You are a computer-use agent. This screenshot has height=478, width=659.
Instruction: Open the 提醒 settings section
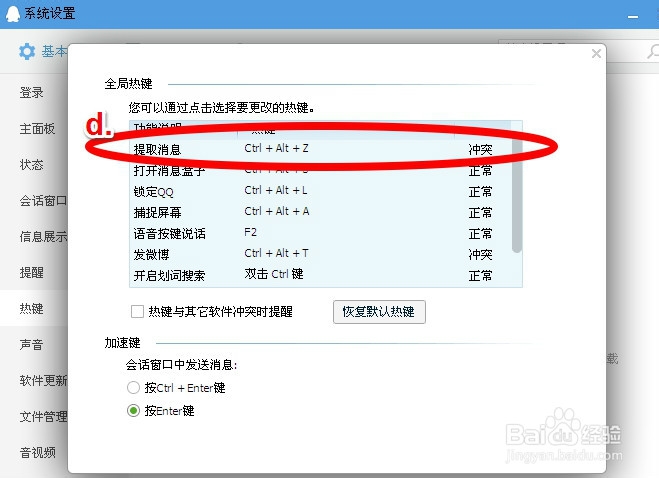(x=32, y=272)
